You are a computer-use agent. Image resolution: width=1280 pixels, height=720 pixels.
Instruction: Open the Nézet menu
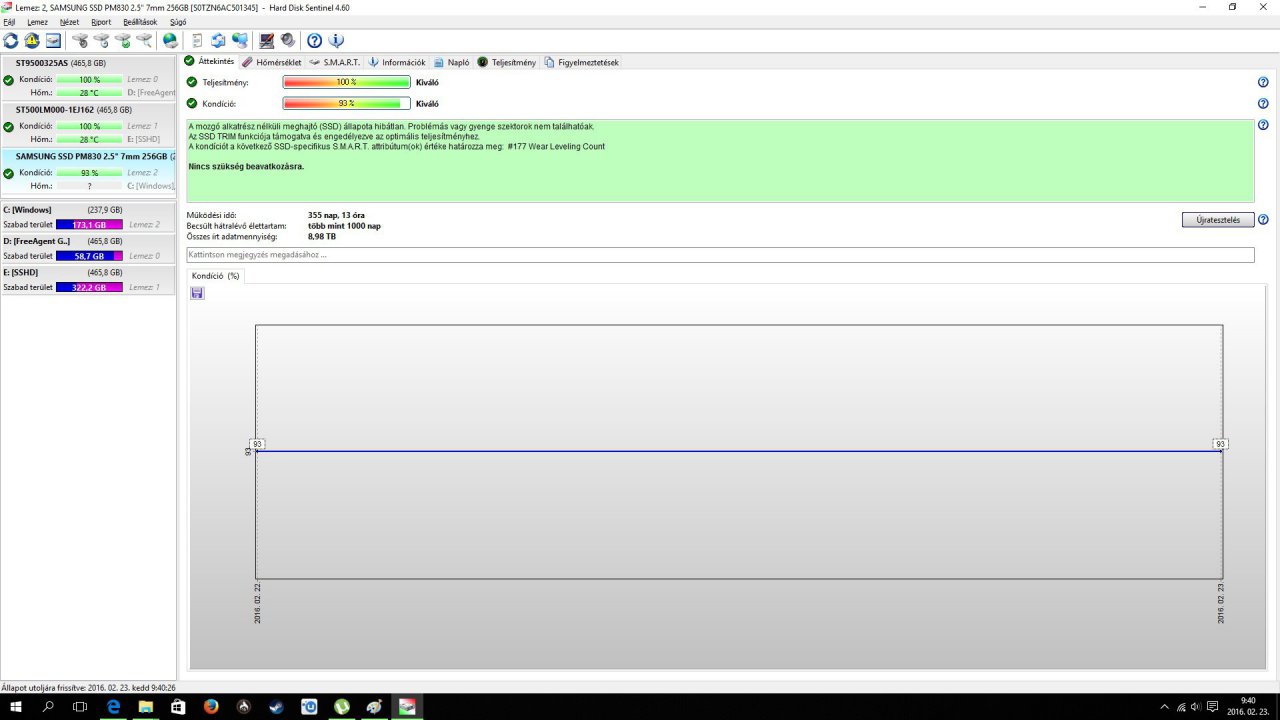click(69, 21)
